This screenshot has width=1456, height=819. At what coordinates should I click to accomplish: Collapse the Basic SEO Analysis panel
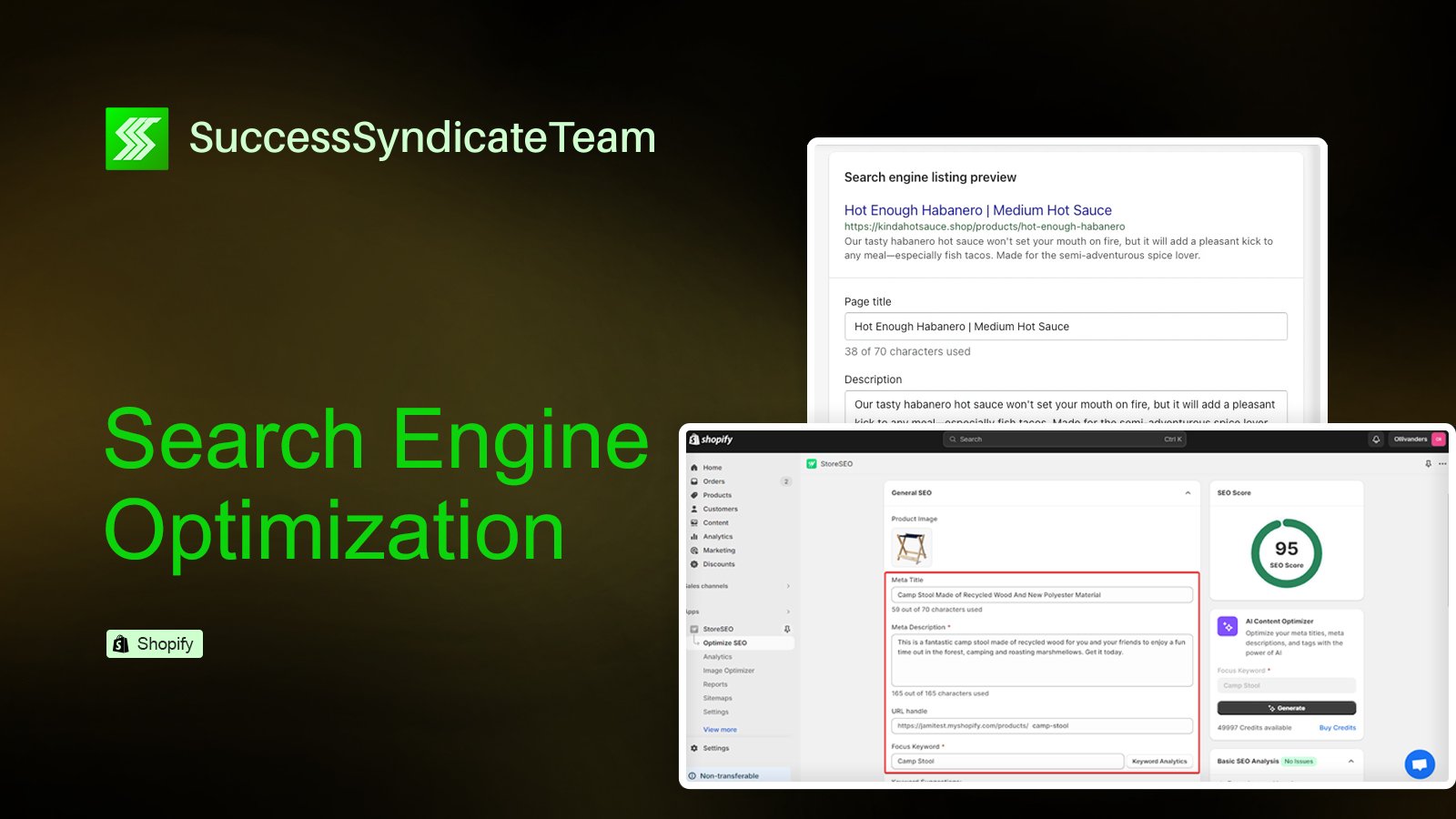point(1350,761)
